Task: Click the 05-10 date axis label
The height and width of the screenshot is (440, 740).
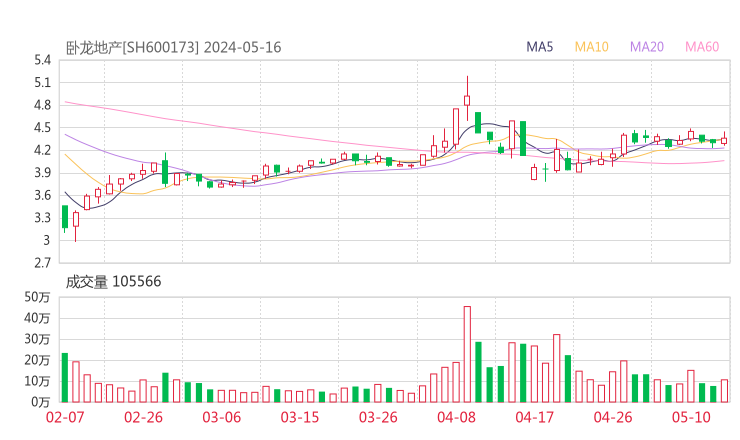Action: click(691, 417)
